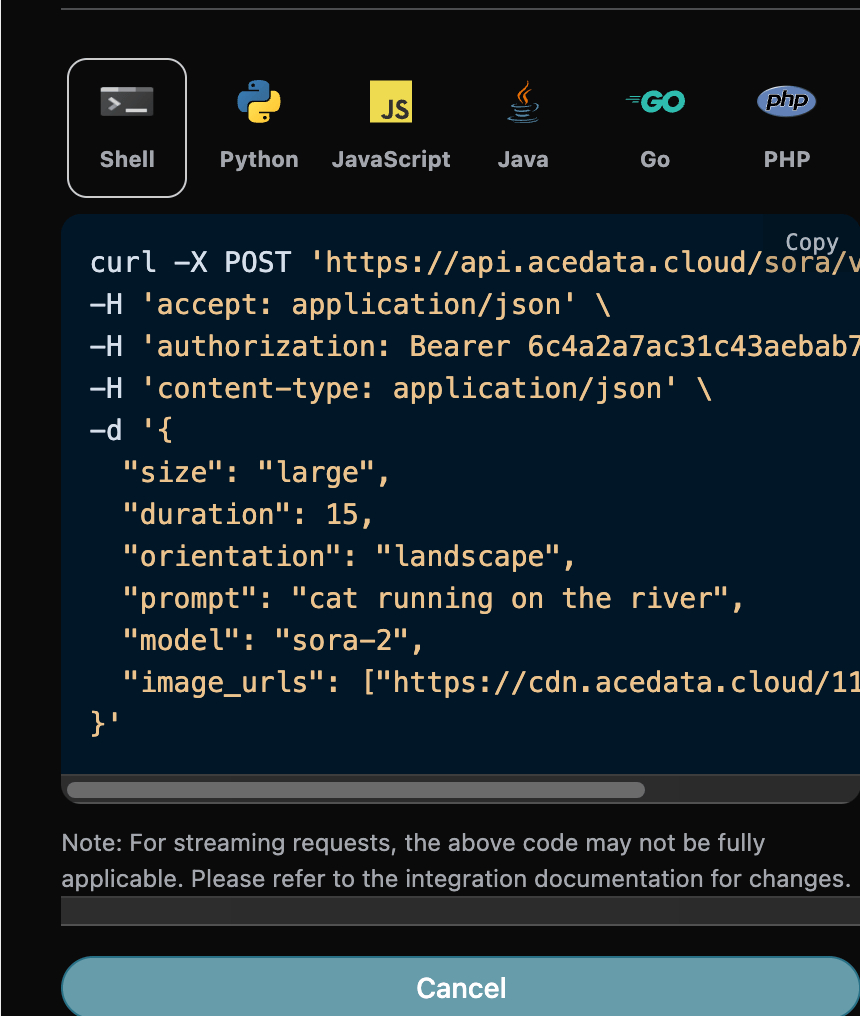The image size is (860, 1016).
Task: Switch to the PHP tab label
Action: tap(786, 159)
